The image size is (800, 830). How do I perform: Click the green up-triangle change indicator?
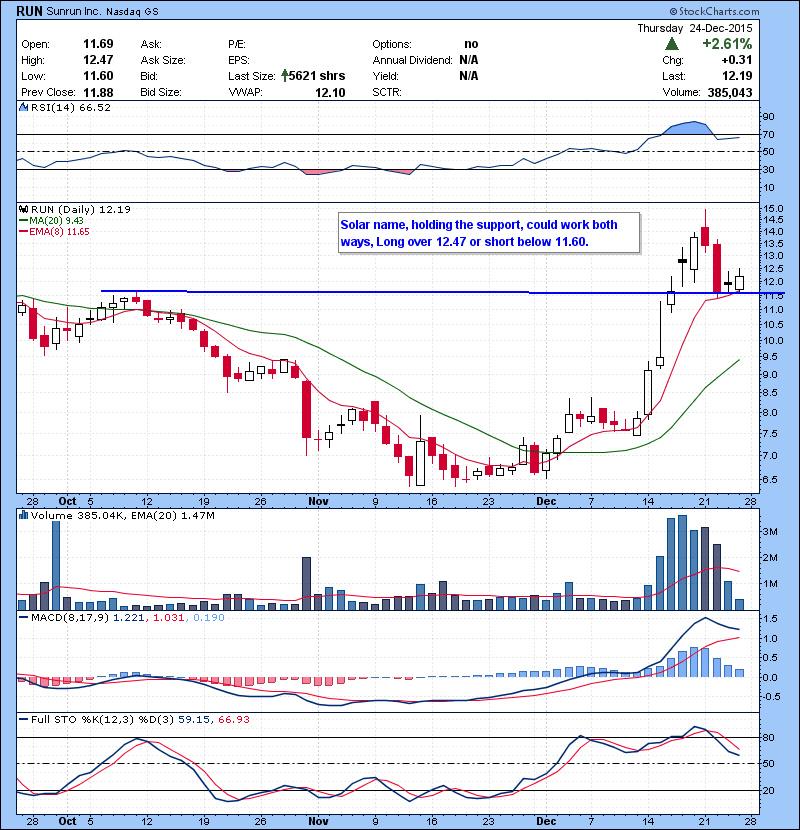pos(672,44)
